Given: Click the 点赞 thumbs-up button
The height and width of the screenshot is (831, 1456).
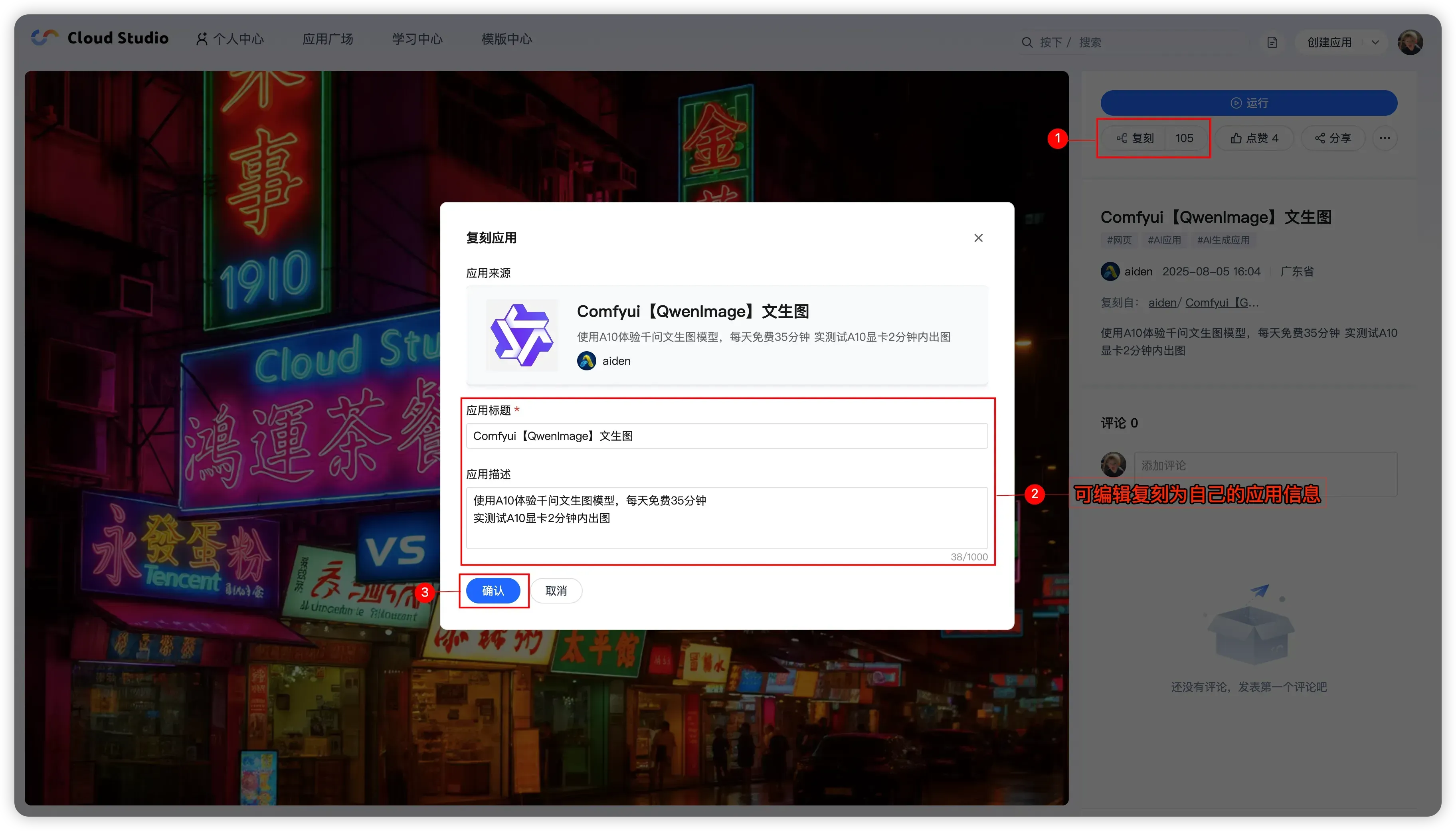Looking at the screenshot, I should tap(1254, 138).
